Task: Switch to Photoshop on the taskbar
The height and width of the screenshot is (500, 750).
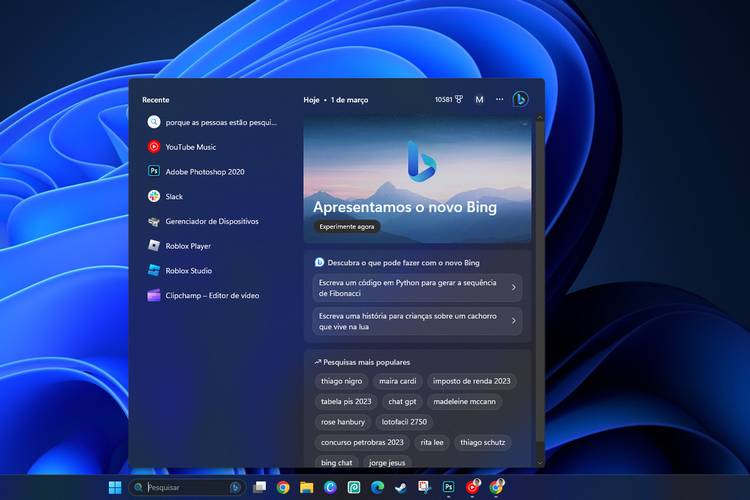Action: pos(448,487)
